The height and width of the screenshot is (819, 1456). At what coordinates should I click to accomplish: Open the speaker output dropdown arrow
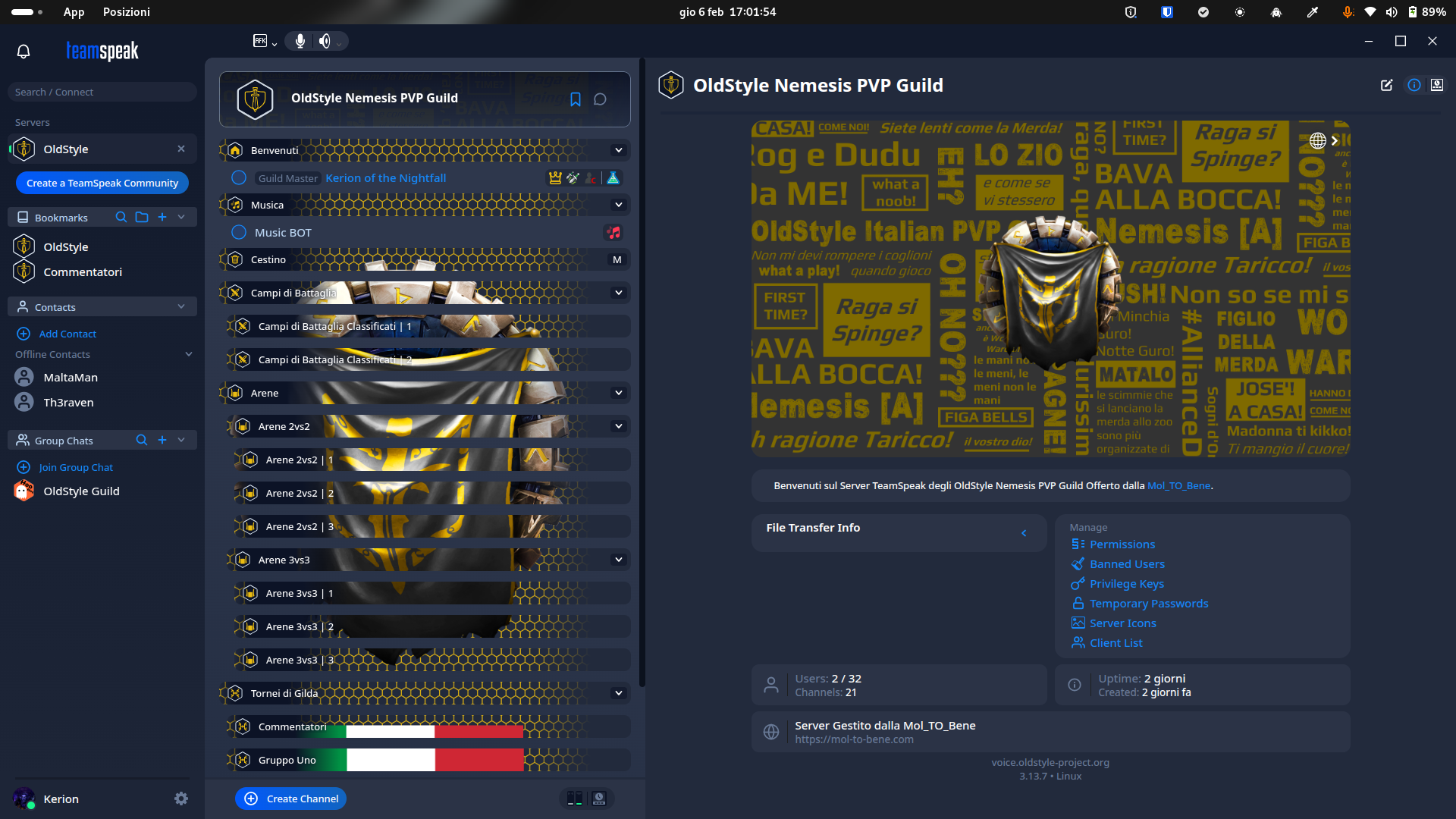pyautogui.click(x=339, y=44)
